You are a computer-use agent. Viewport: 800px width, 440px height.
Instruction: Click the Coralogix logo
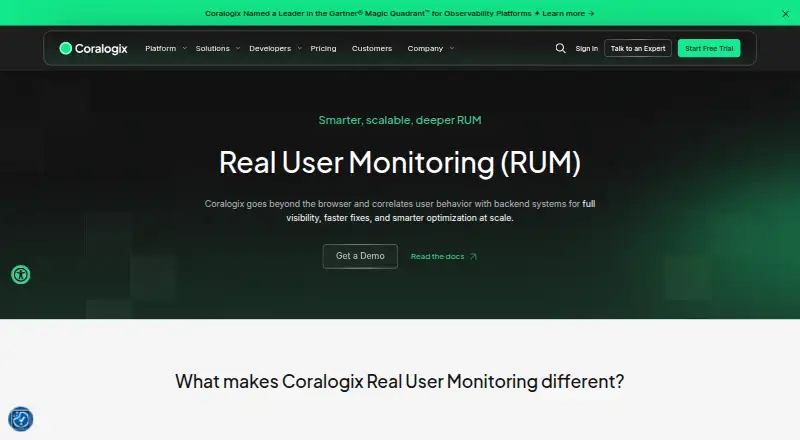click(x=93, y=48)
